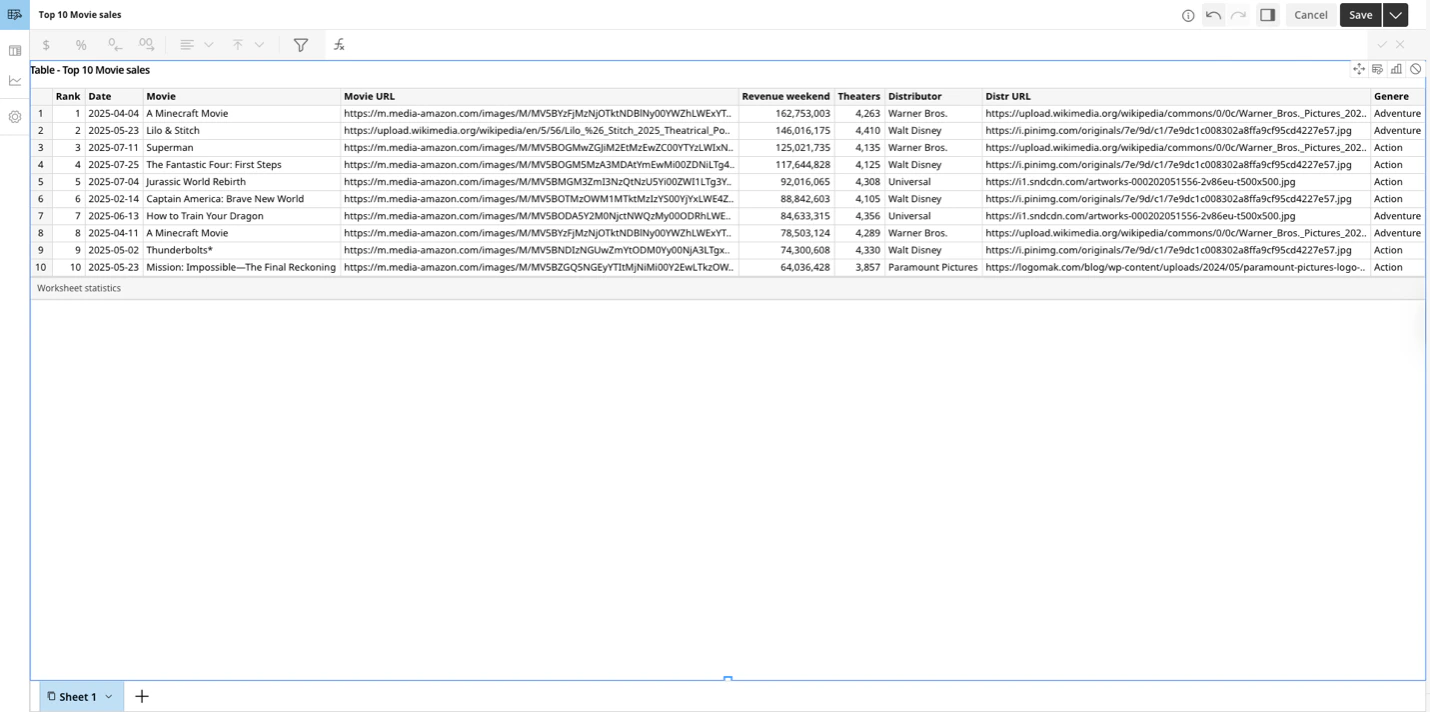
Task: Select the Distr URL column header
Action: tap(1176, 97)
